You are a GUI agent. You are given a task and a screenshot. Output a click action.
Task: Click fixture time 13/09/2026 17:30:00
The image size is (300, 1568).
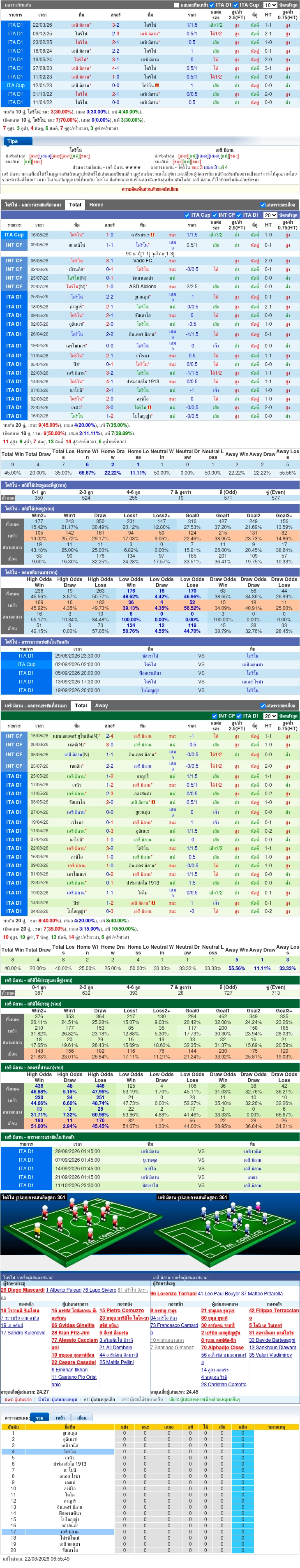coord(77,682)
